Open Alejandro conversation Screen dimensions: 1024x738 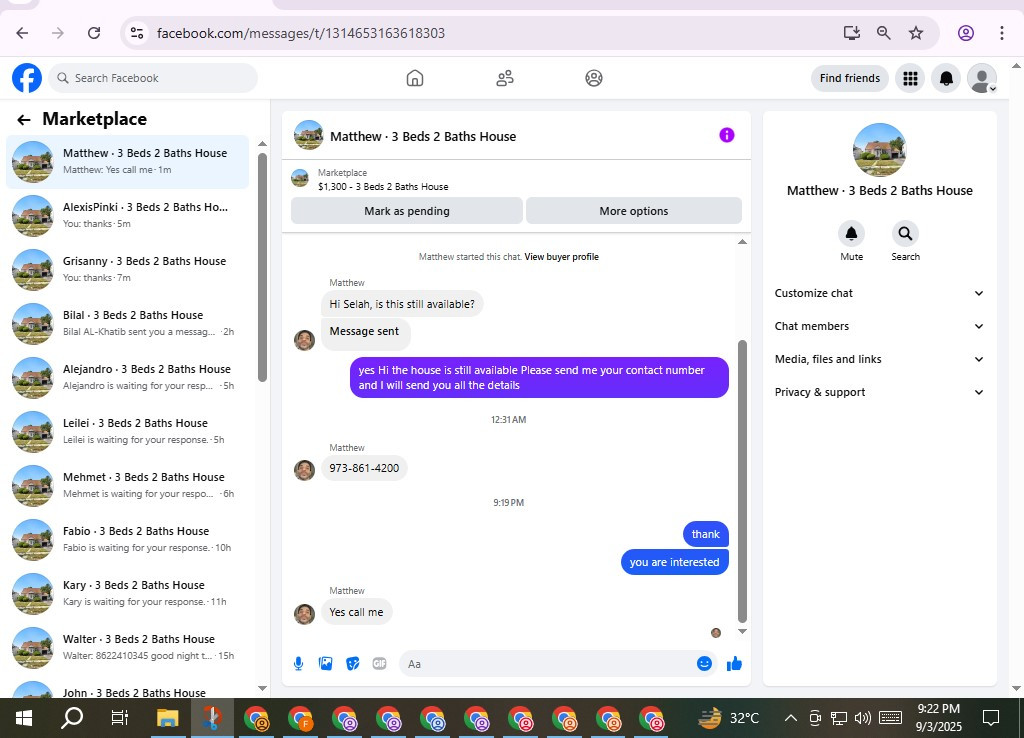(x=127, y=377)
